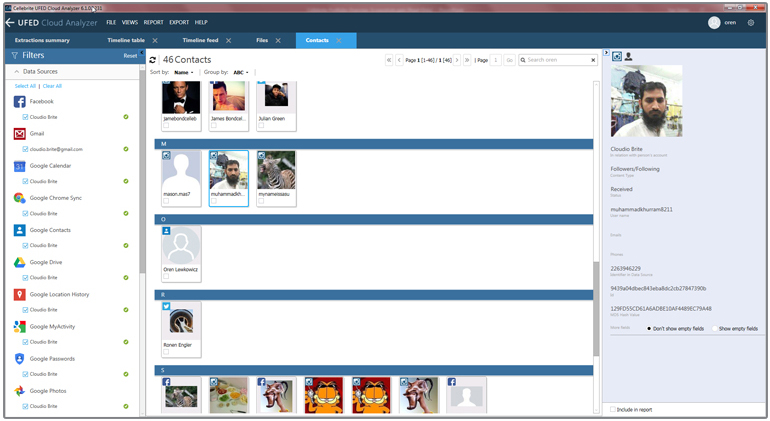Select the Show empty fields radio option
770x421 pixels.
coord(713,328)
